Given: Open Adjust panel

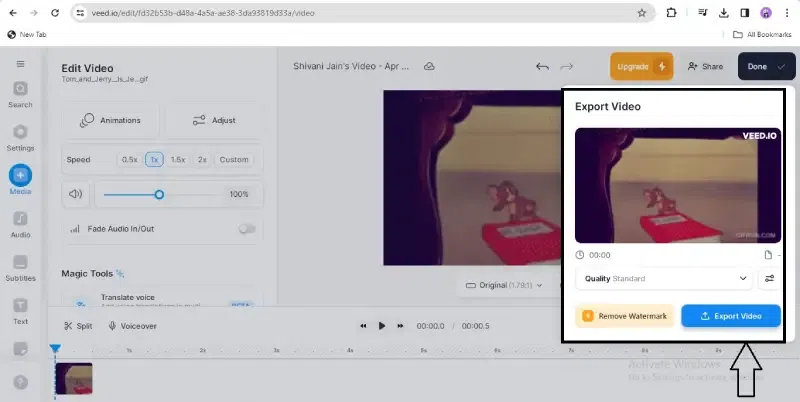Looking at the screenshot, I should (x=214, y=120).
